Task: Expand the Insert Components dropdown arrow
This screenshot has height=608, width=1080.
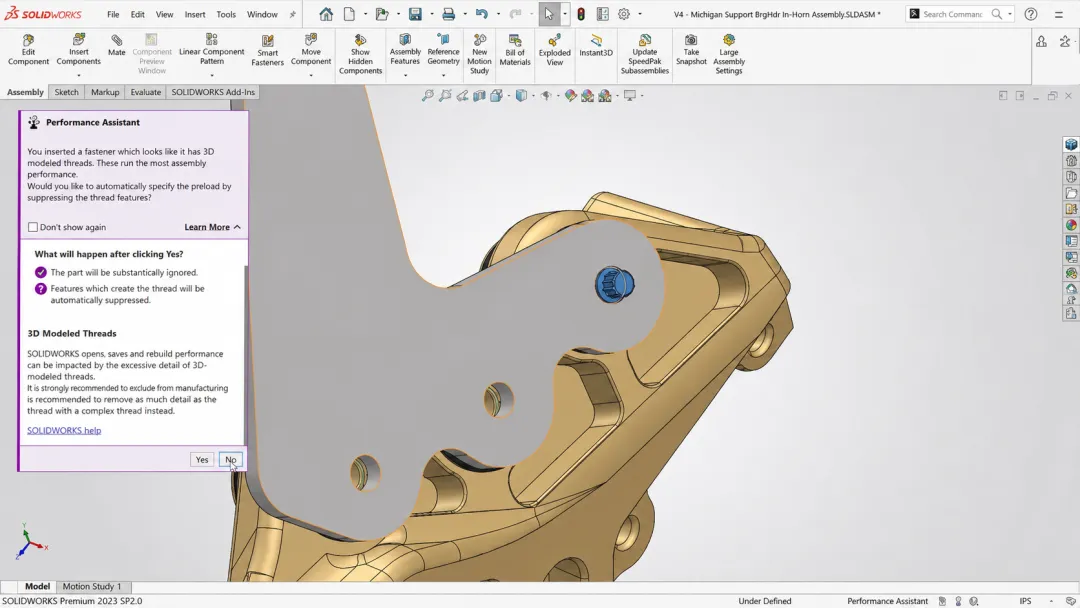Action: [79, 75]
